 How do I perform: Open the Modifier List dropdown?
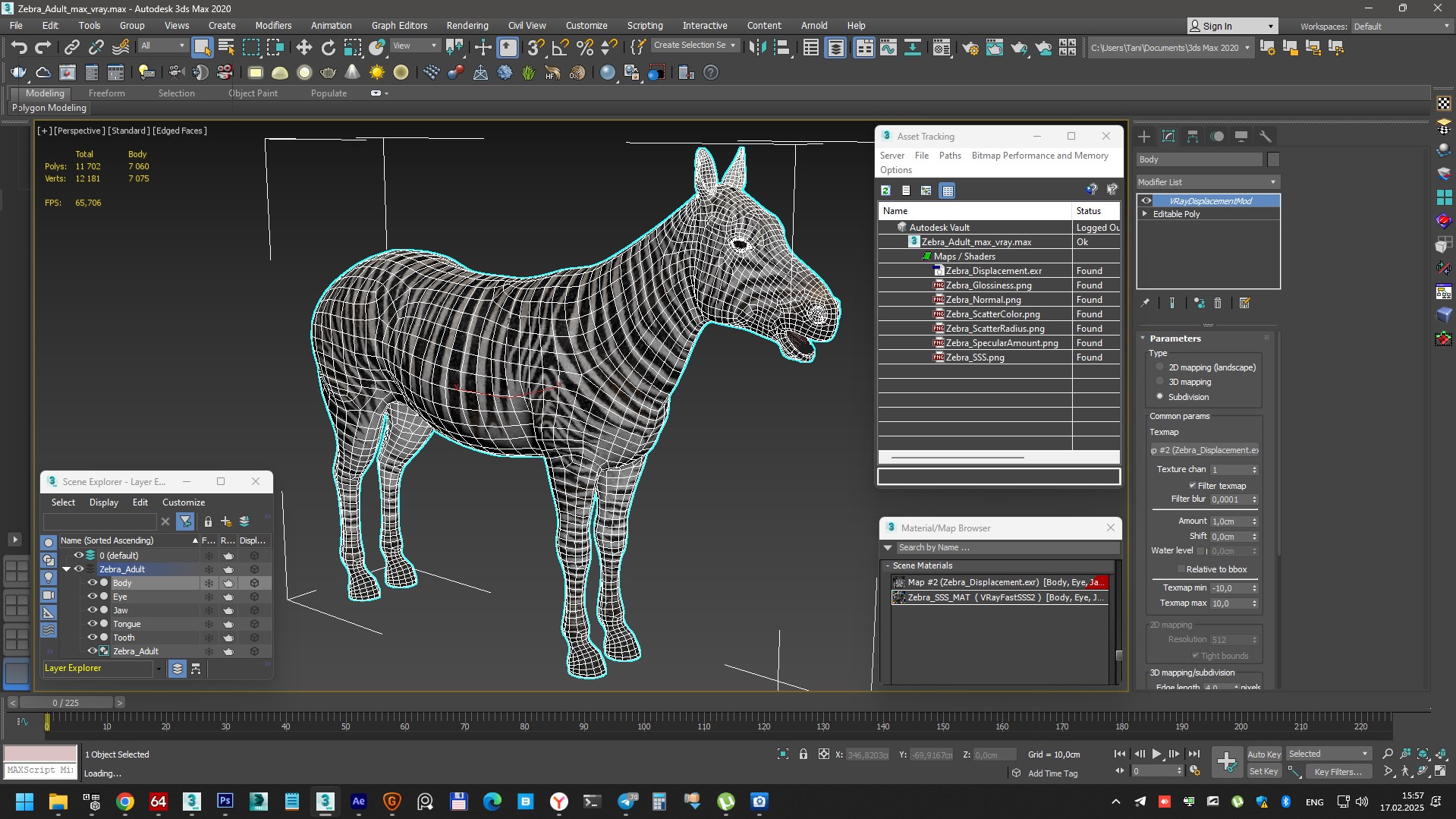coord(1207,182)
